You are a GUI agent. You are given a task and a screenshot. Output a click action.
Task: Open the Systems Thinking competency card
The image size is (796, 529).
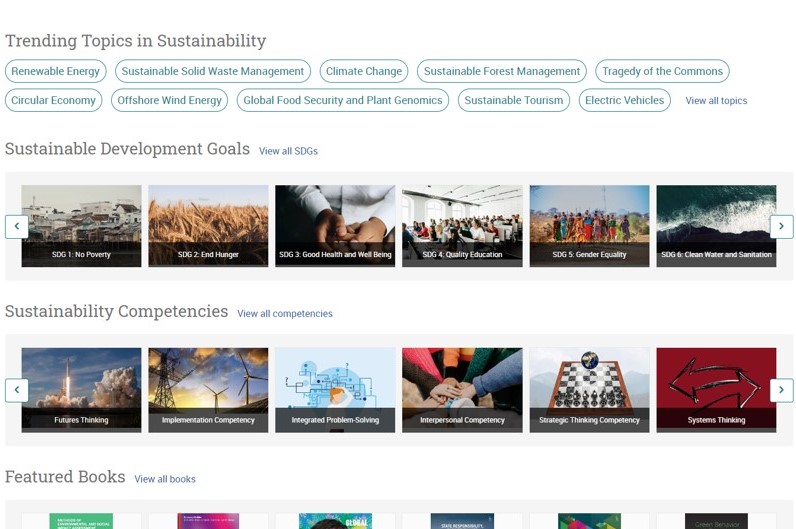[x=716, y=389]
